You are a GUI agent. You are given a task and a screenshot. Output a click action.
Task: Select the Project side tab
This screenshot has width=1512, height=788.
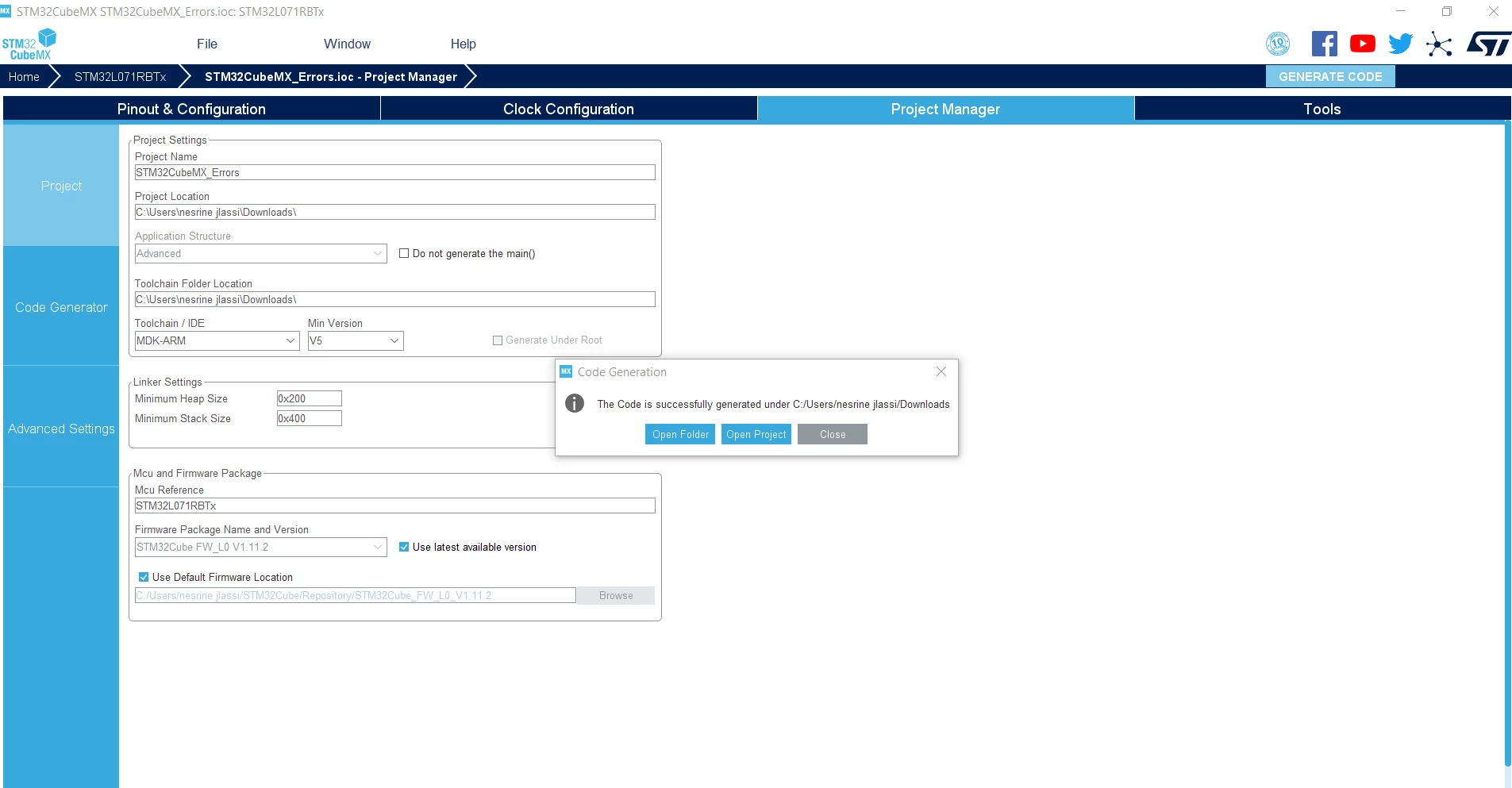pyautogui.click(x=61, y=186)
